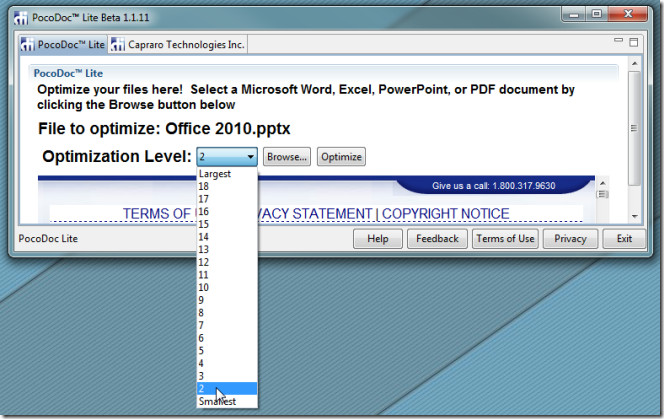The height and width of the screenshot is (419, 664).
Task: Choose optimization level 13
Action: pos(227,250)
